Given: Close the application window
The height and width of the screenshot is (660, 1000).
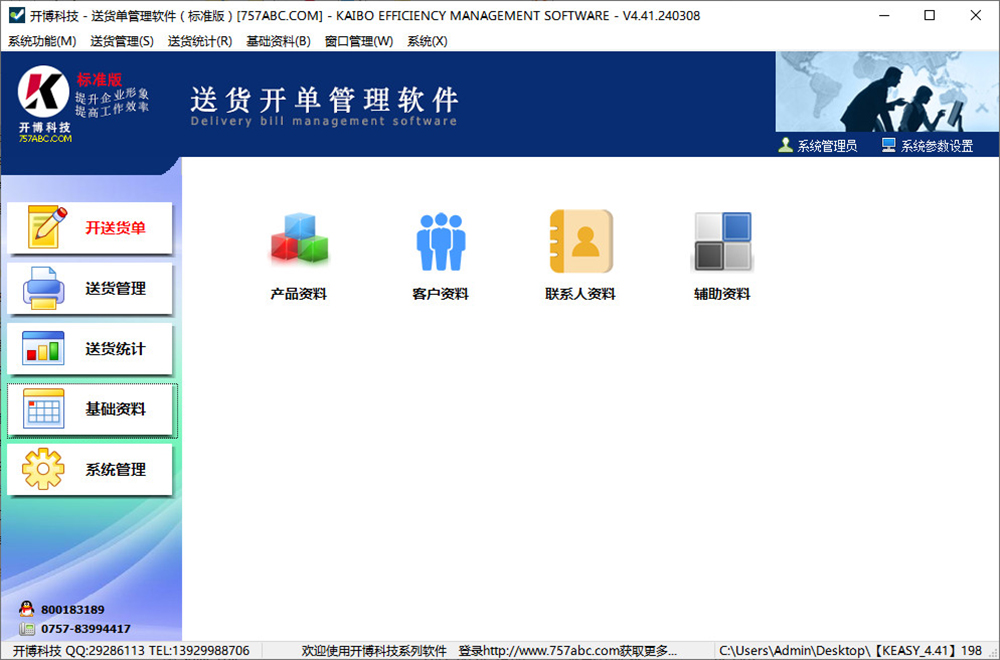Looking at the screenshot, I should (976, 15).
